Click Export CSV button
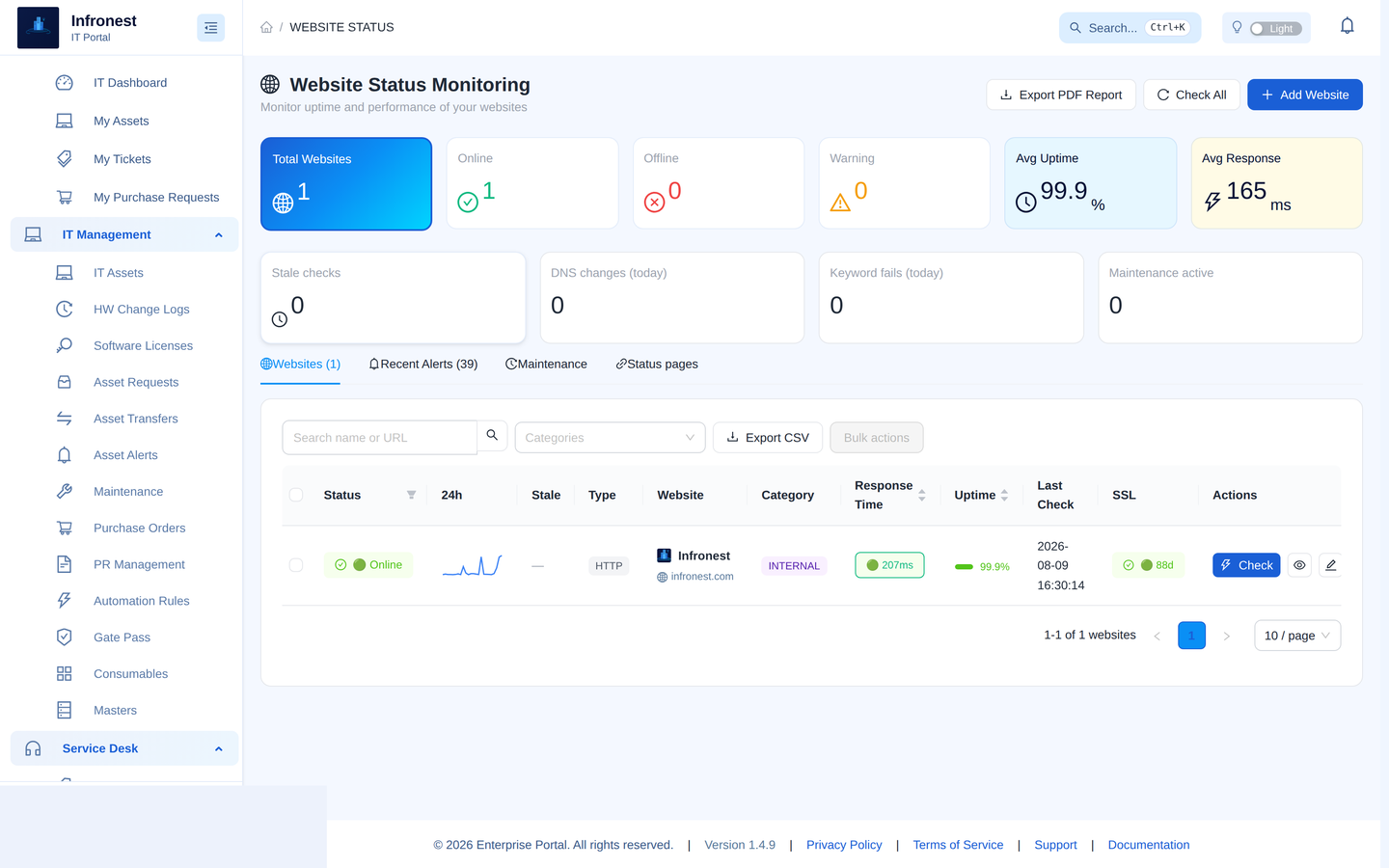Image resolution: width=1389 pixels, height=868 pixels. point(768,438)
